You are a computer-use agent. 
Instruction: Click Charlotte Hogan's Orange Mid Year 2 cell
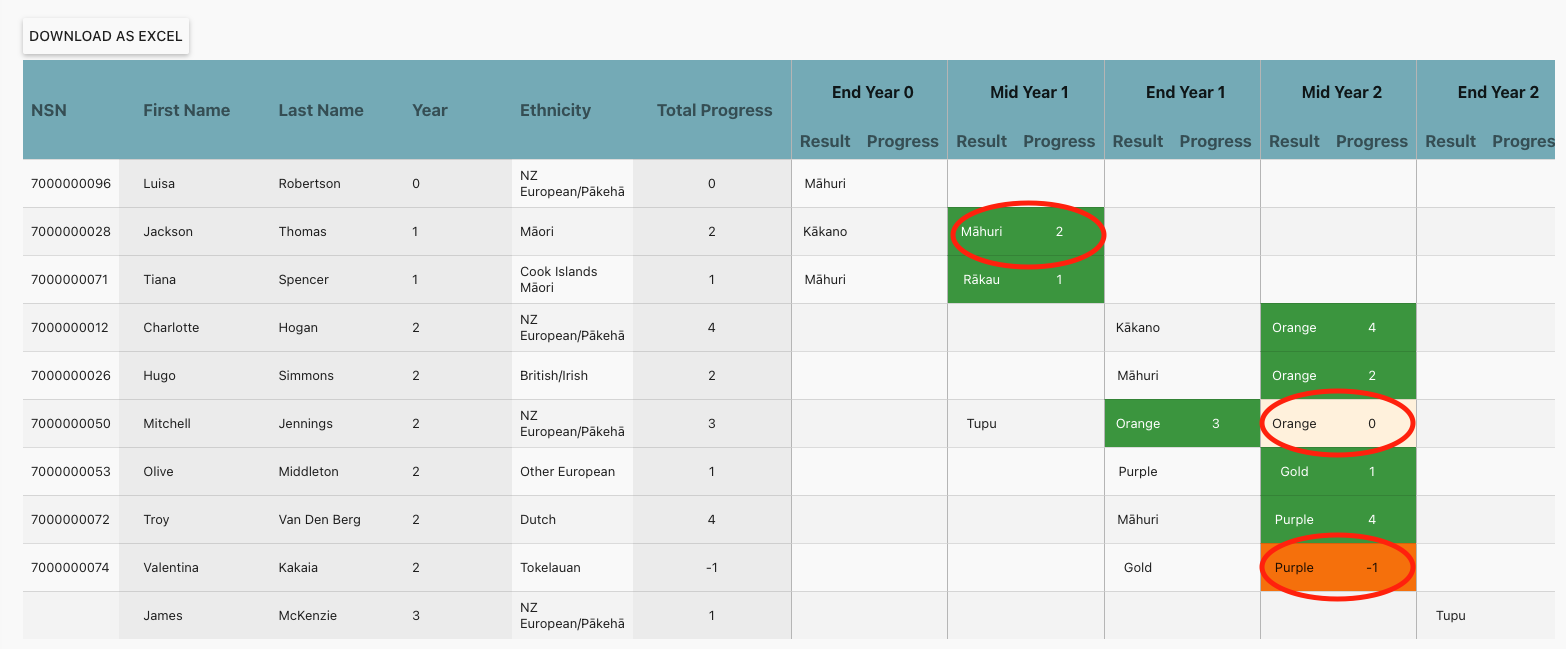click(x=1337, y=327)
